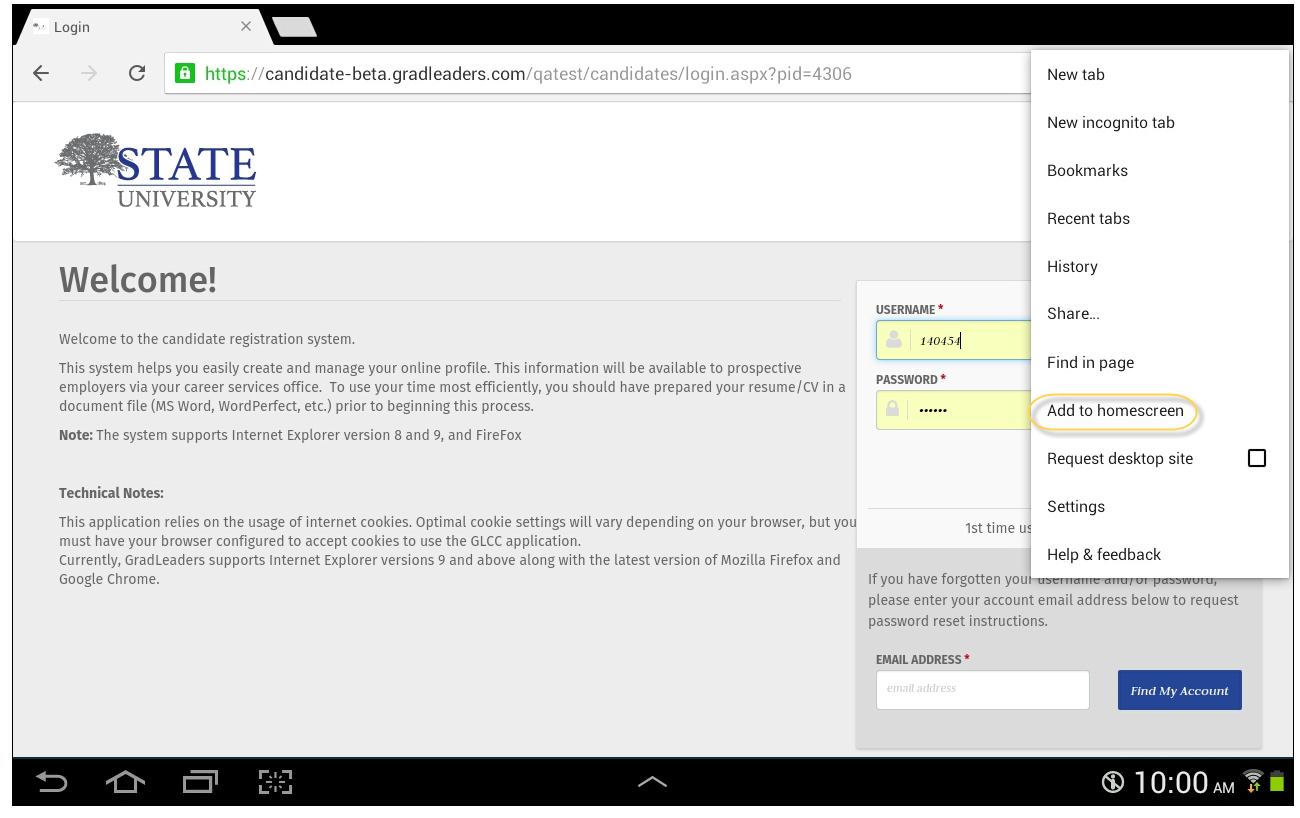Click the Technical Notes: heading
Image resolution: width=1300 pixels, height=818 pixels.
(x=111, y=493)
